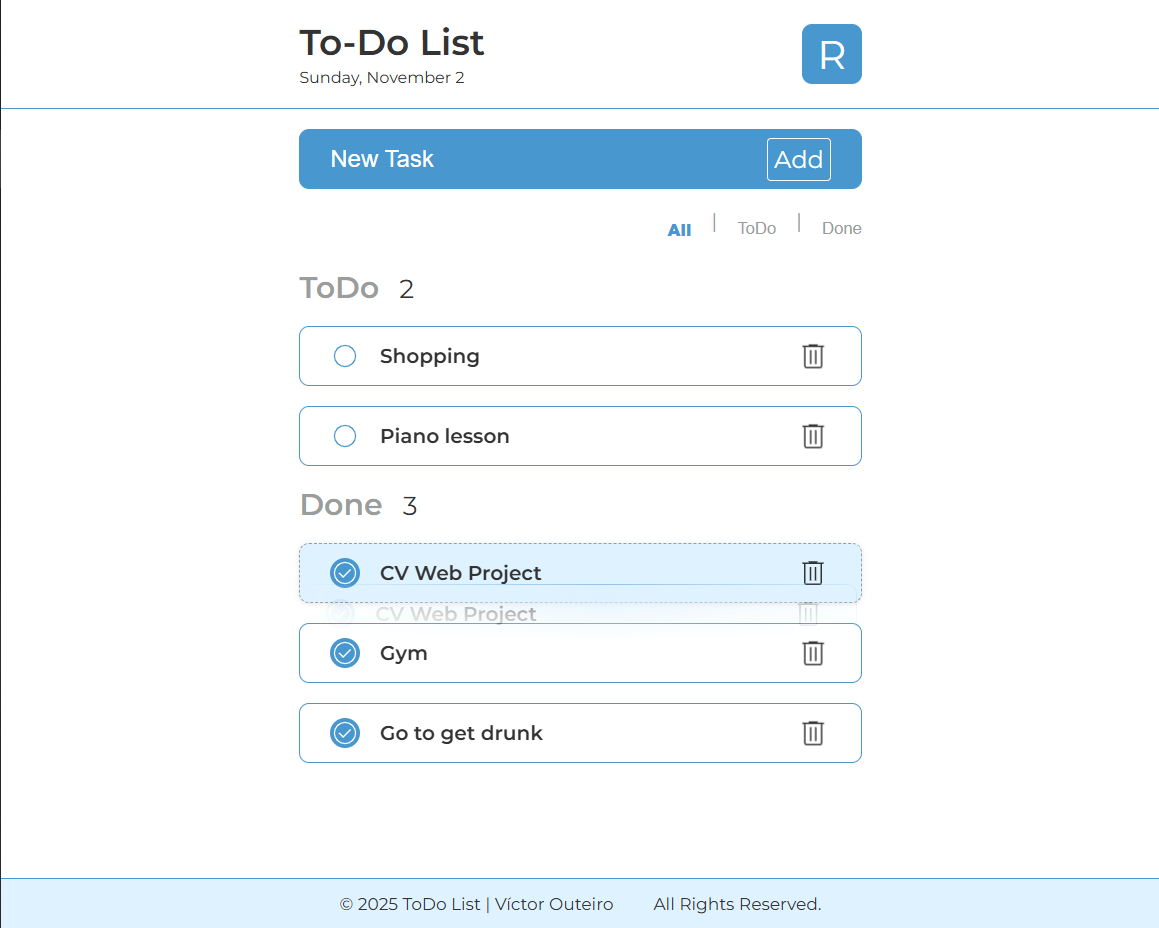Viewport: 1159px width, 928px height.
Task: Click the Víctor Outeiro footer text
Action: pos(554,904)
